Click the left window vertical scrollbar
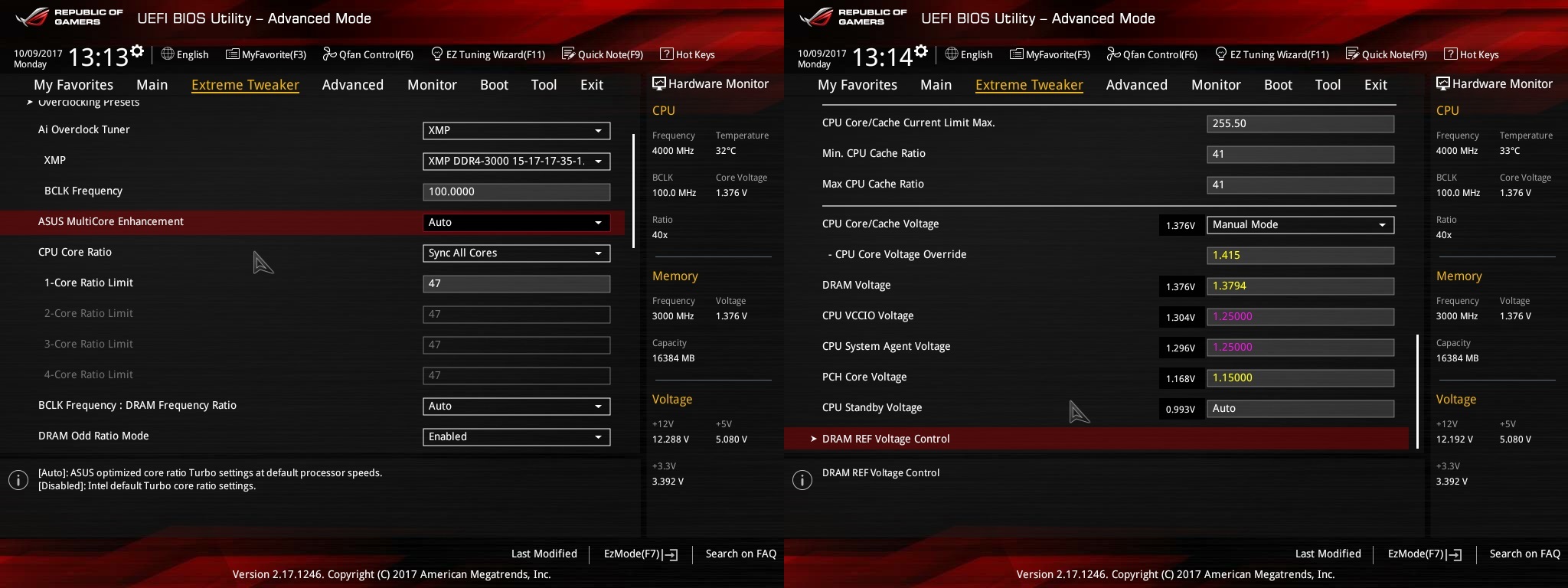Image resolution: width=1568 pixels, height=588 pixels. (633, 191)
